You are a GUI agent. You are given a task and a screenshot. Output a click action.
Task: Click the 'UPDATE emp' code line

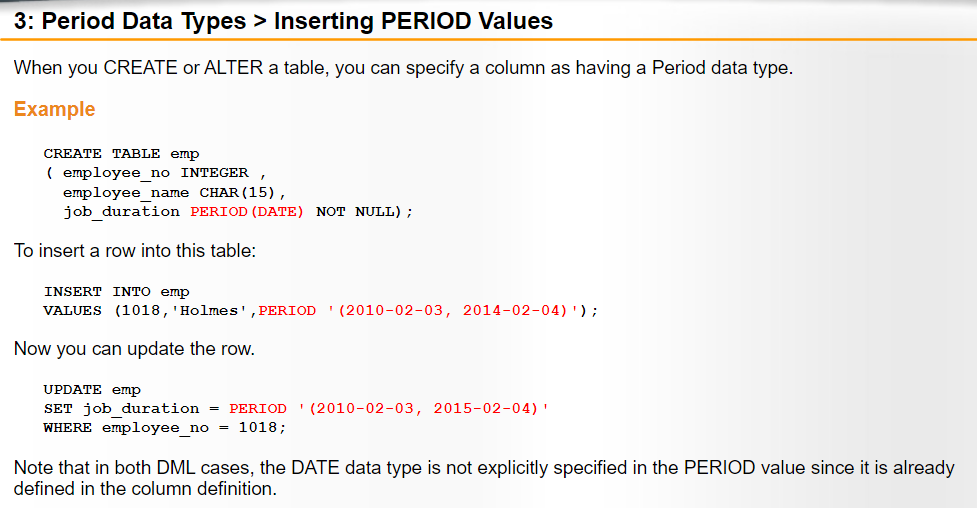coord(92,390)
